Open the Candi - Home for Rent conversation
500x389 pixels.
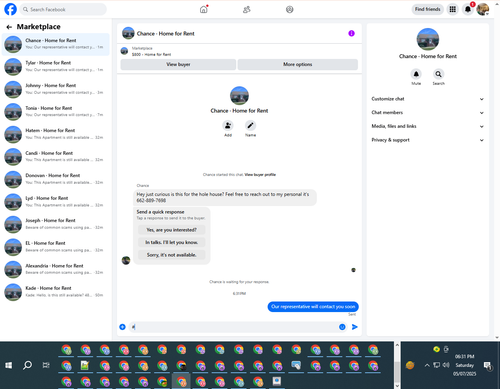coord(56,156)
